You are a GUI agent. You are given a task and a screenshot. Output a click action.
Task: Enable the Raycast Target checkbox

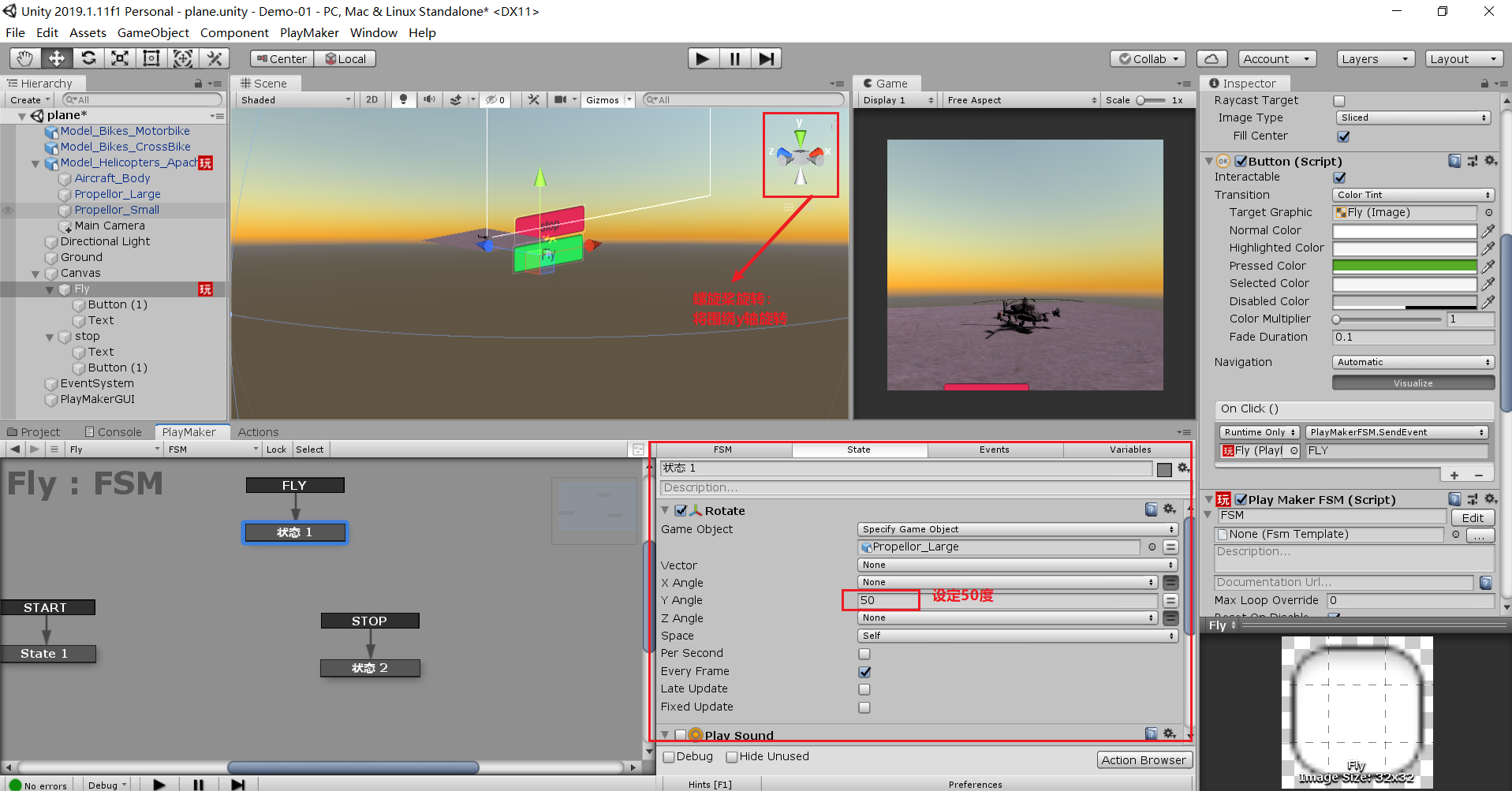[1338, 100]
